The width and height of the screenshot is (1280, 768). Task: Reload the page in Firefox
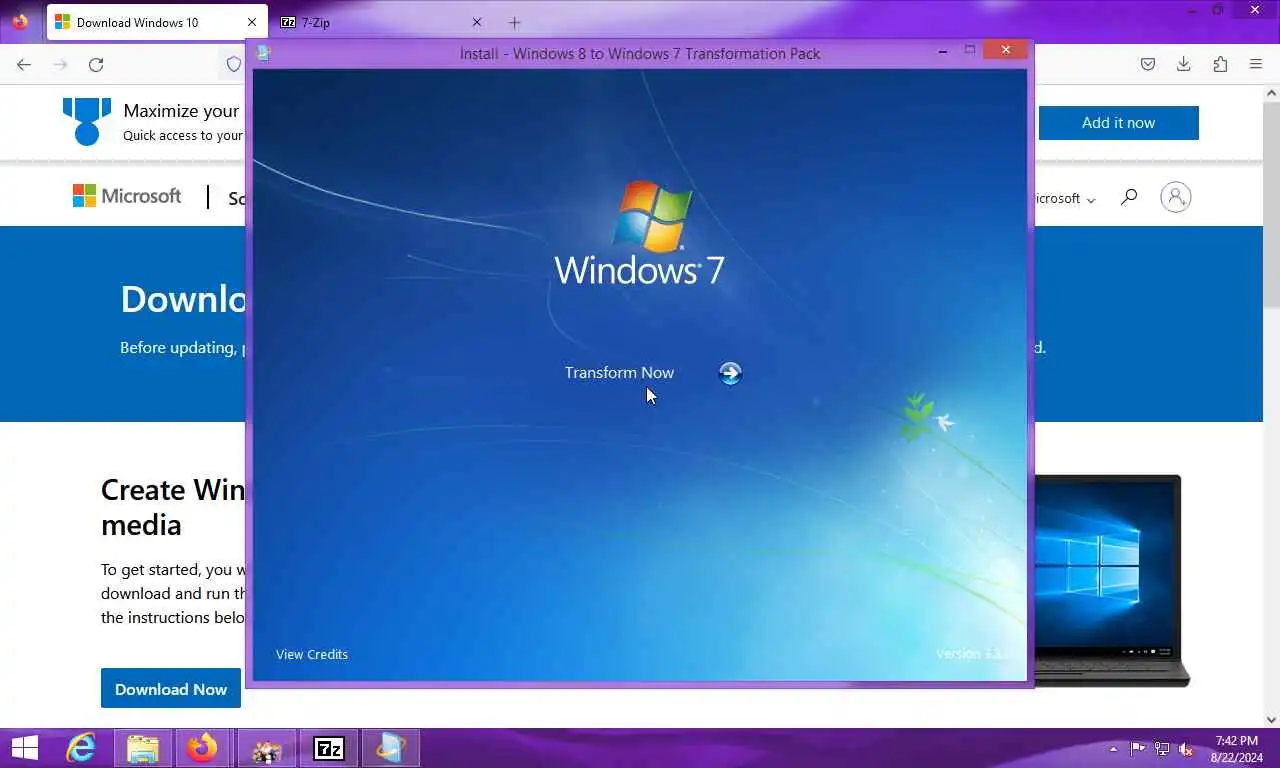point(96,64)
